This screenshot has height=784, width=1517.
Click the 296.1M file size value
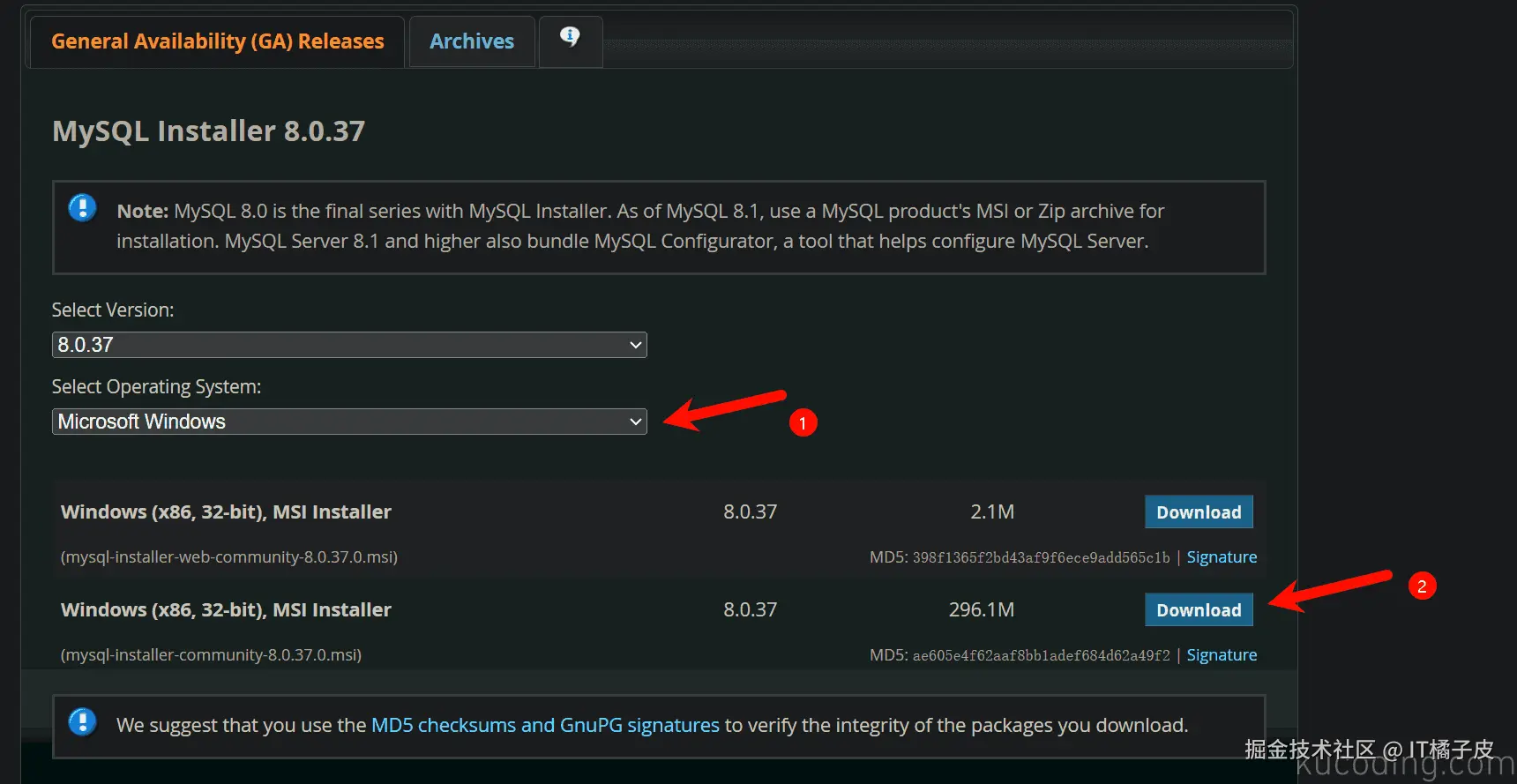[x=982, y=610]
